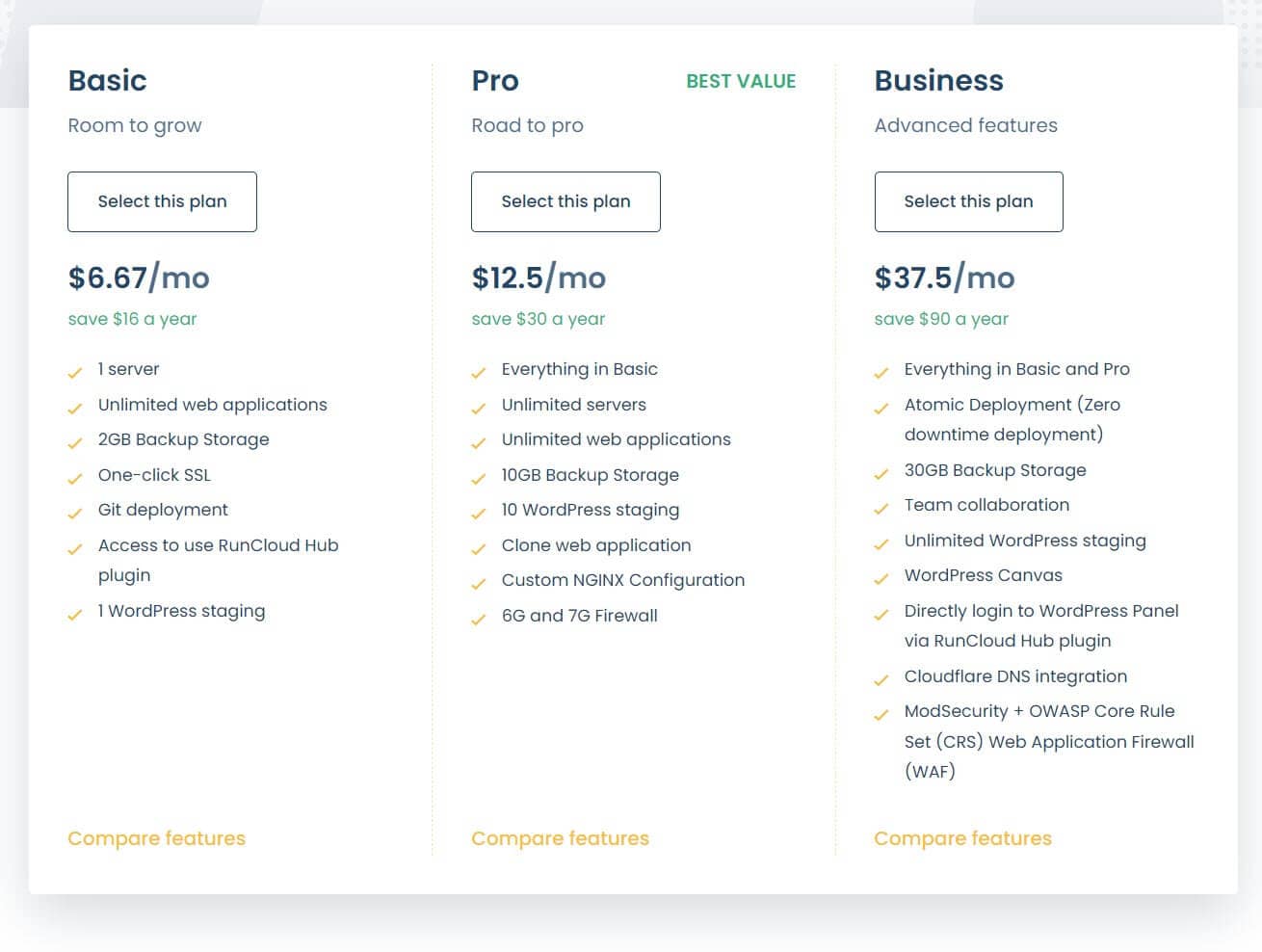The height and width of the screenshot is (952, 1262).
Task: Click the '$6.67/mo' price text
Action: [138, 278]
